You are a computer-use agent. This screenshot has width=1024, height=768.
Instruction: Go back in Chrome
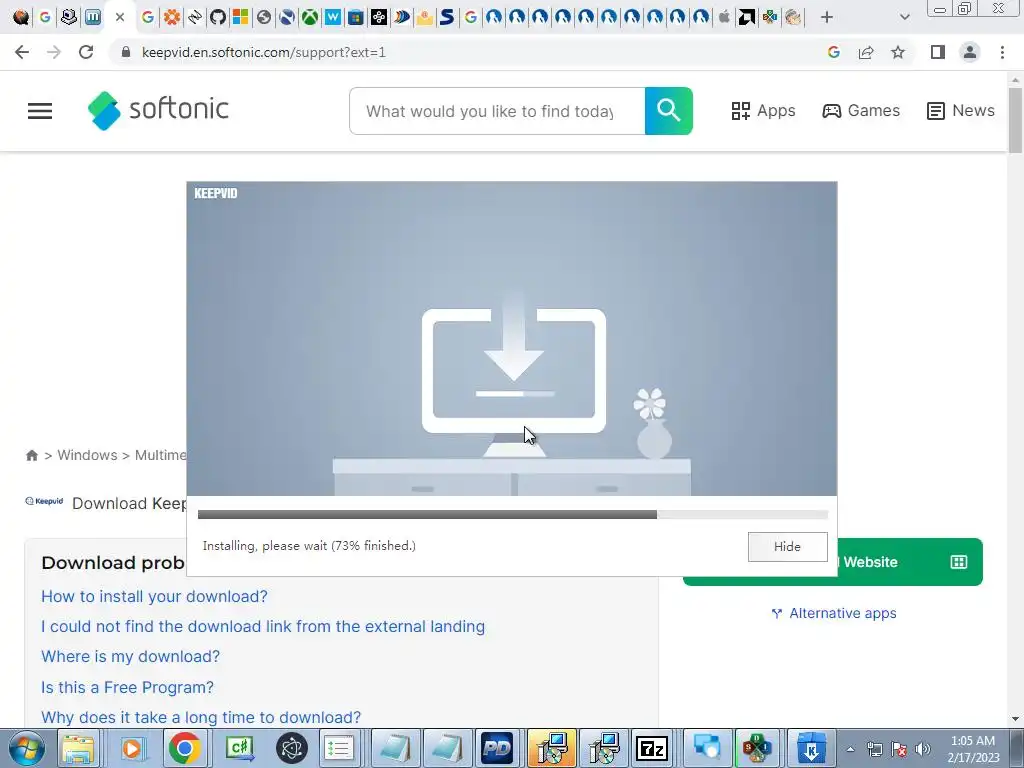click(22, 52)
